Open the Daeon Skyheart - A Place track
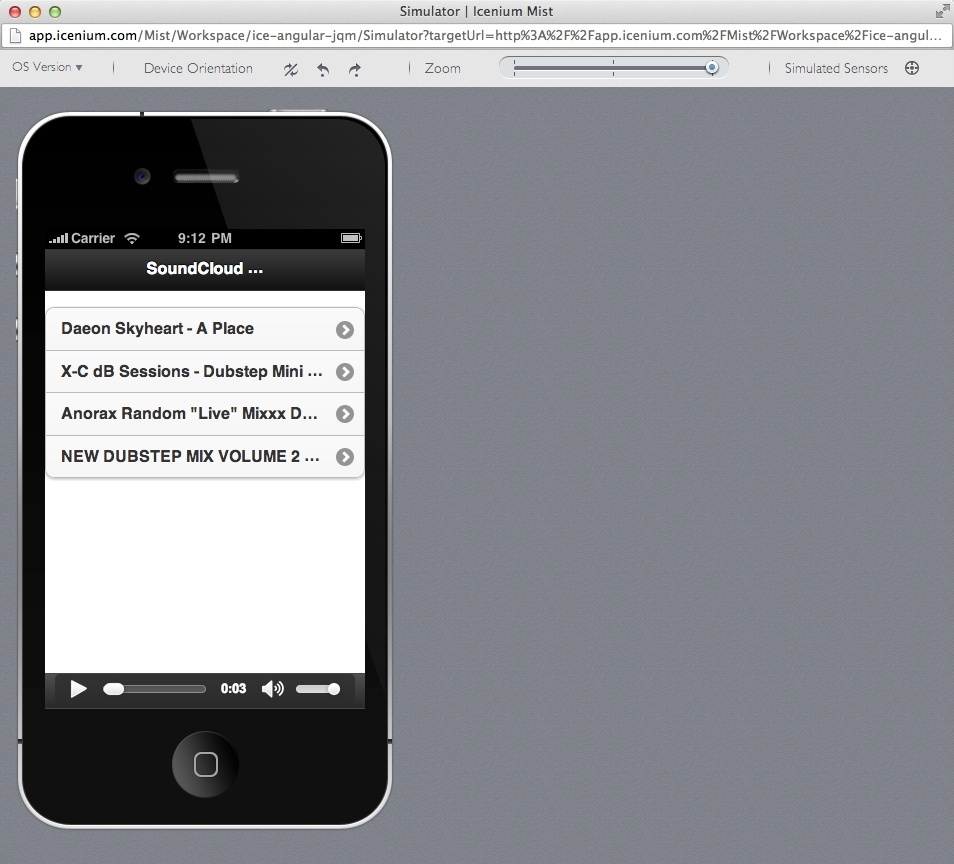The image size is (954, 864). (x=205, y=329)
